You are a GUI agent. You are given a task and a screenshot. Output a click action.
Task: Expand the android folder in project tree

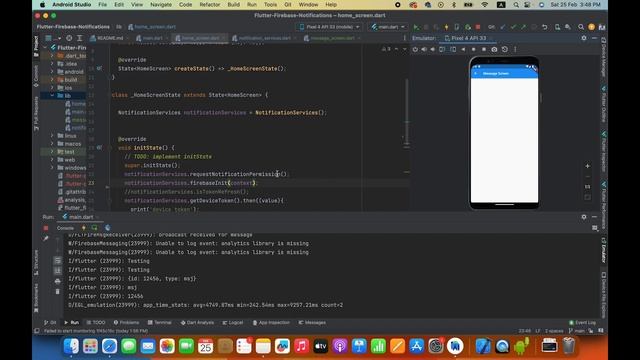52,72
